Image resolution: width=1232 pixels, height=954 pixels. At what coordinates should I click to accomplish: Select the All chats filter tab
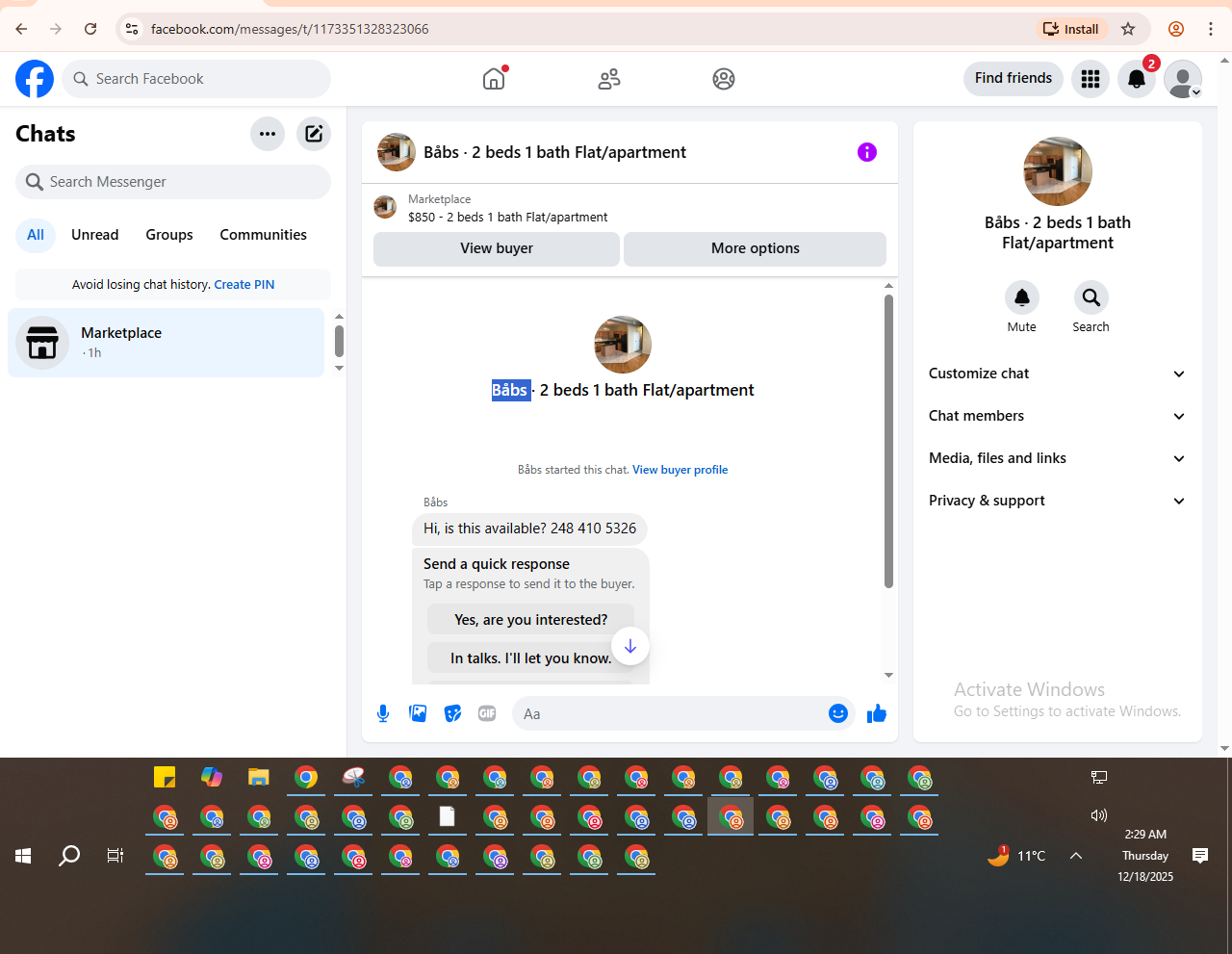(x=36, y=235)
